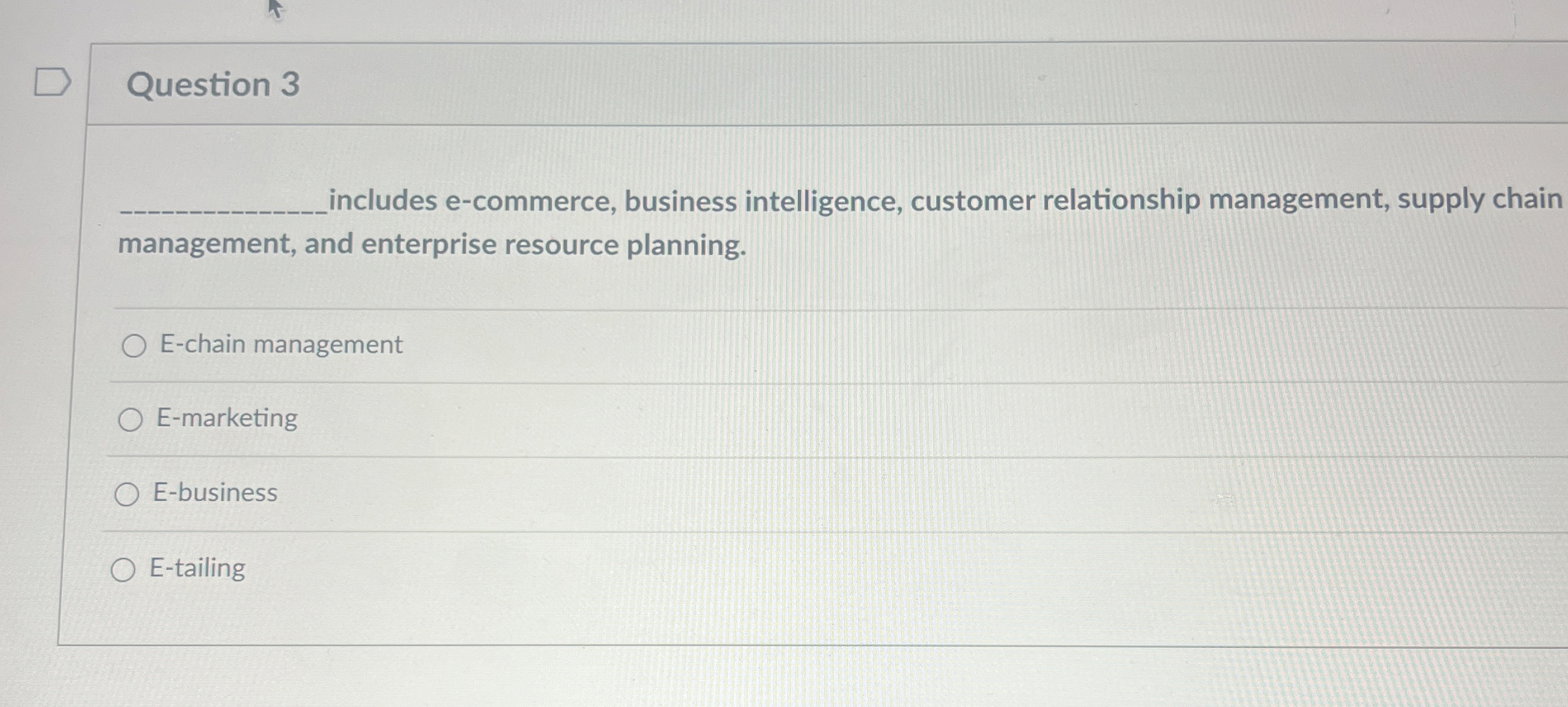Select the E-tailing radio button
Viewport: 1568px width, 707px height.
pyautogui.click(x=124, y=569)
